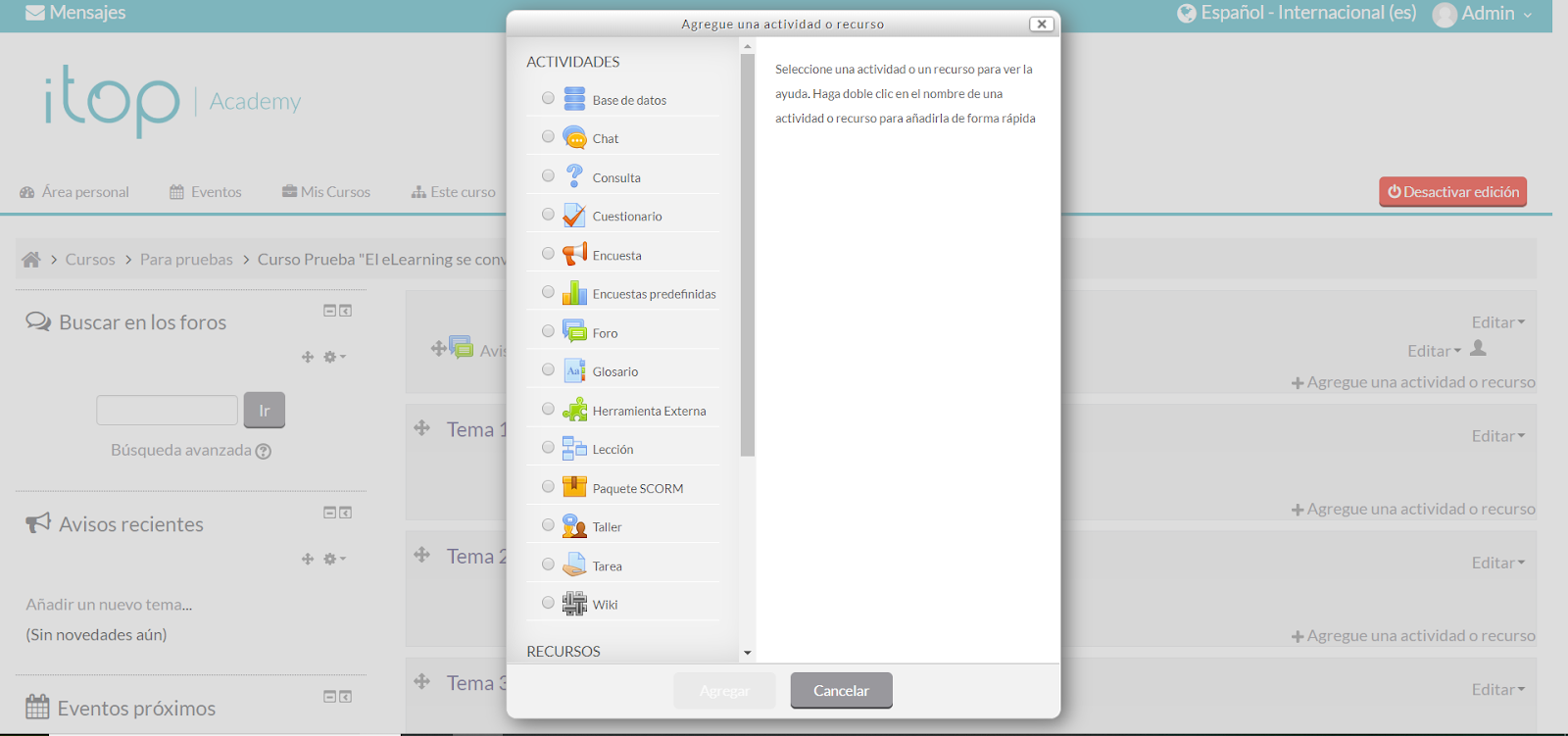Choose the Lección radio option
Viewport: 1568px width, 736px height.
click(548, 448)
